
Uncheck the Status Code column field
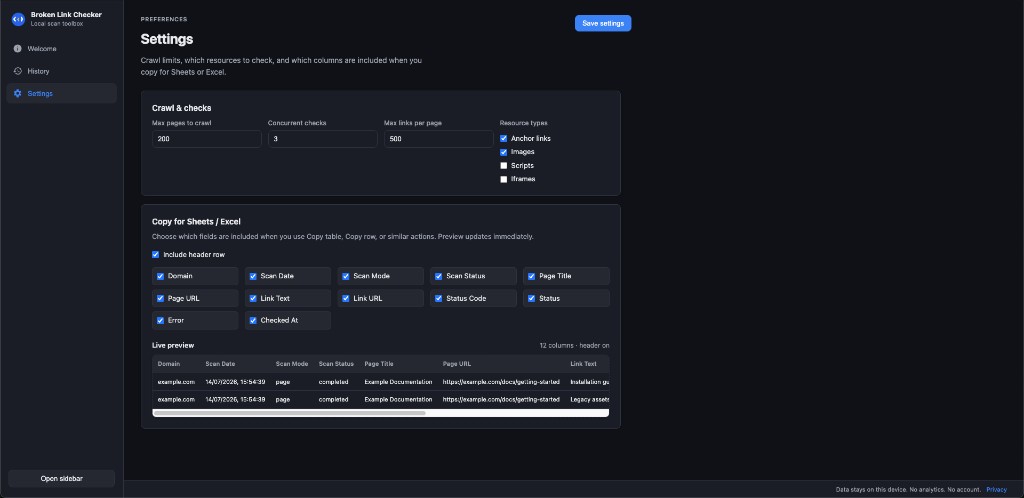(438, 298)
